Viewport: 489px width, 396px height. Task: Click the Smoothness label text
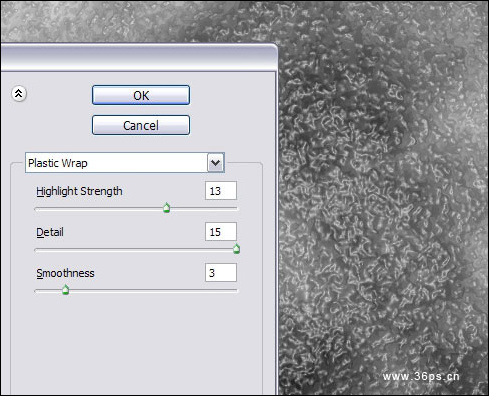coord(65,273)
